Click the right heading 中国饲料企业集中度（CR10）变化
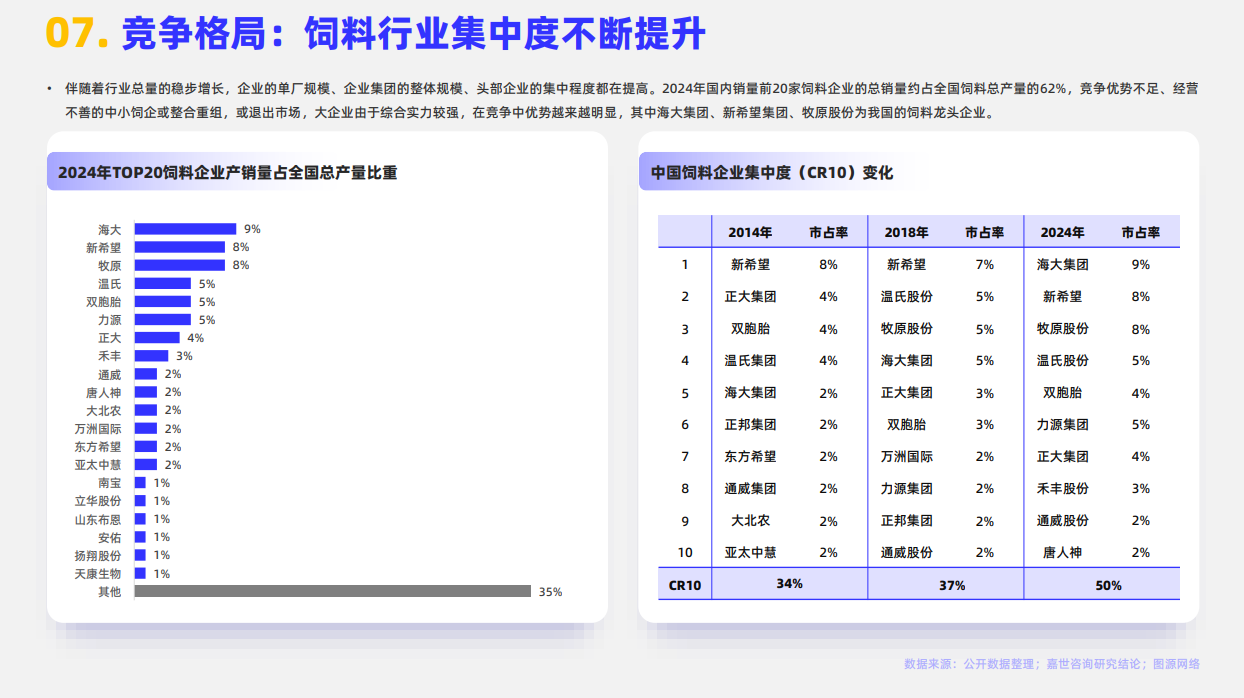 pyautogui.click(x=771, y=172)
